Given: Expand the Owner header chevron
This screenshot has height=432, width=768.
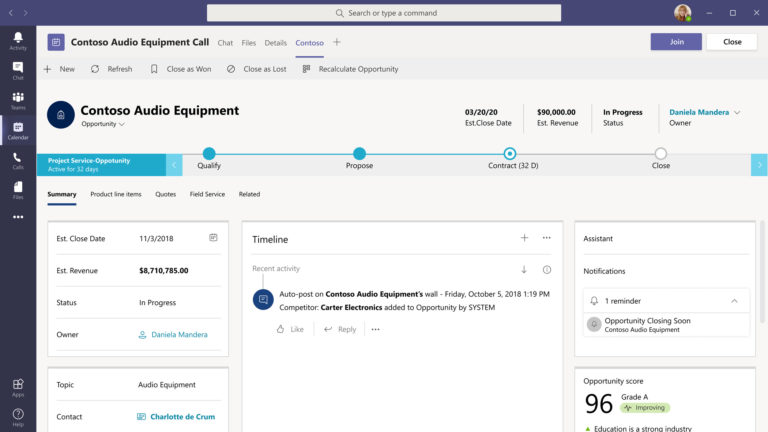Looking at the screenshot, I should click(x=737, y=113).
